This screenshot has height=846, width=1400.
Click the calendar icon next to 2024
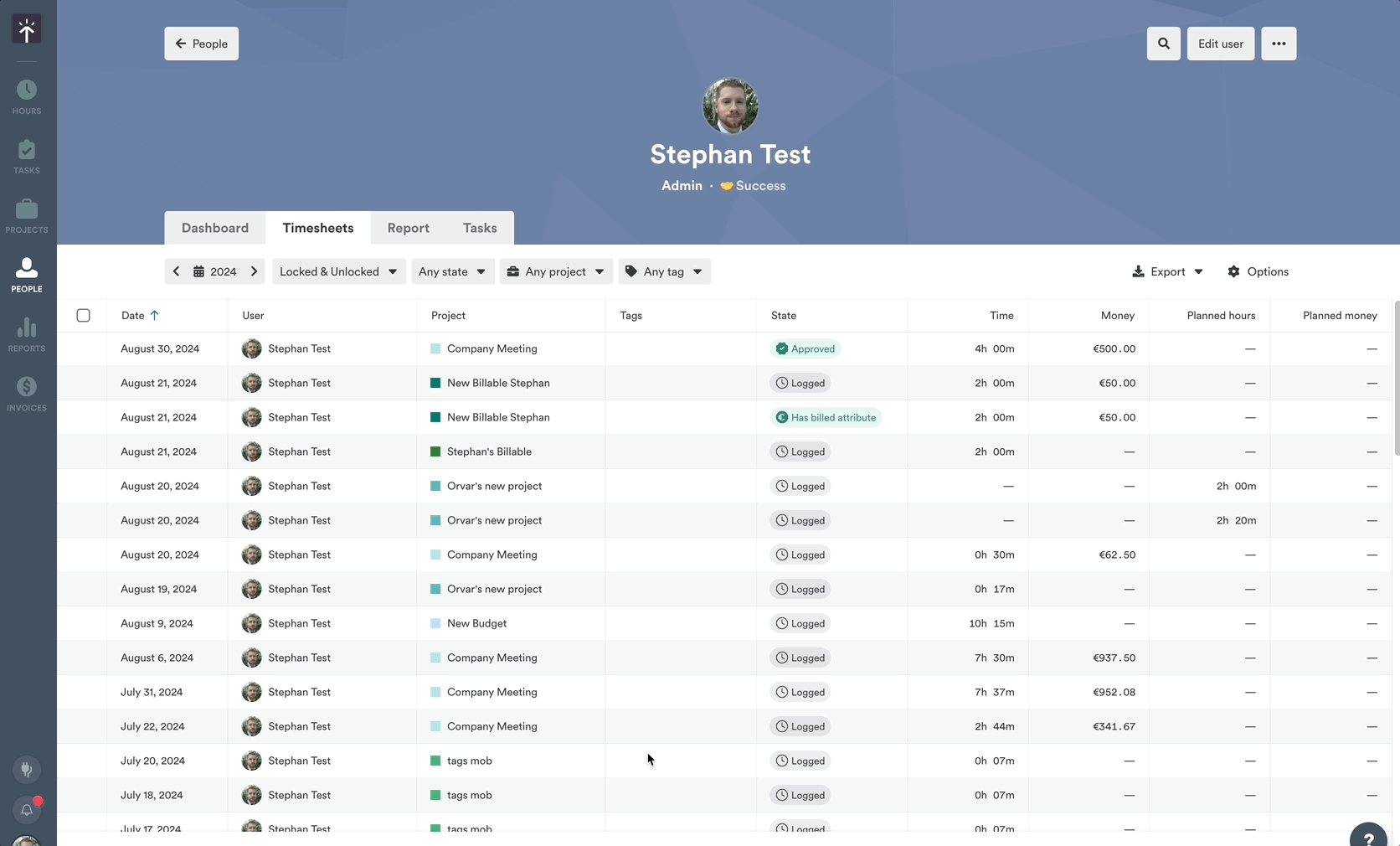198,271
